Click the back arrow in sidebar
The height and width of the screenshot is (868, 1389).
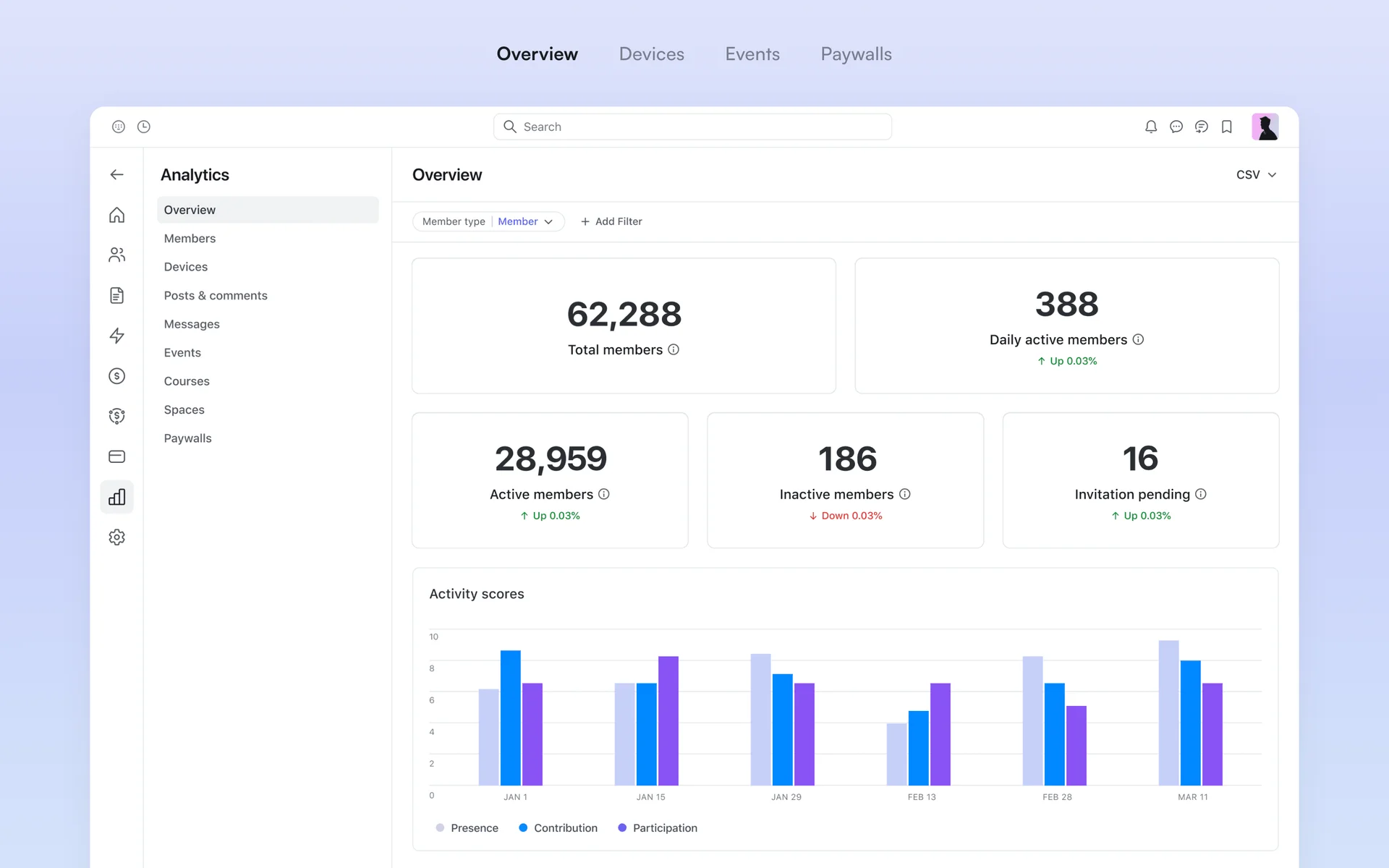tap(116, 174)
